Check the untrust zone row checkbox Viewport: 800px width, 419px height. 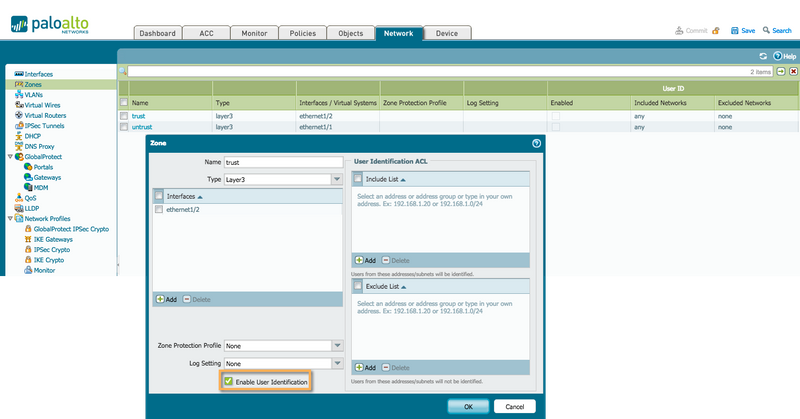coord(123,127)
